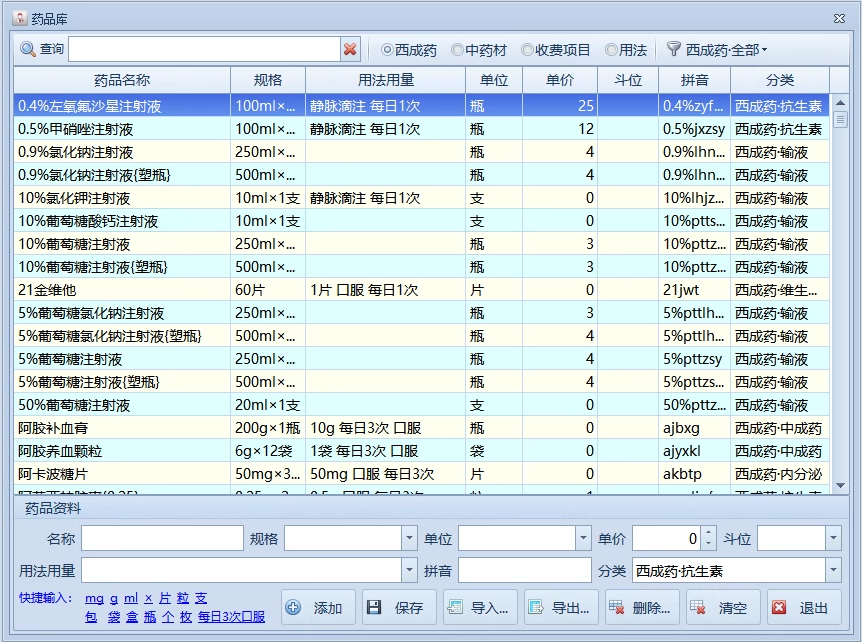Screen dimensions: 862x642
Task: Sort by the 斗位 column header
Action: [628, 80]
